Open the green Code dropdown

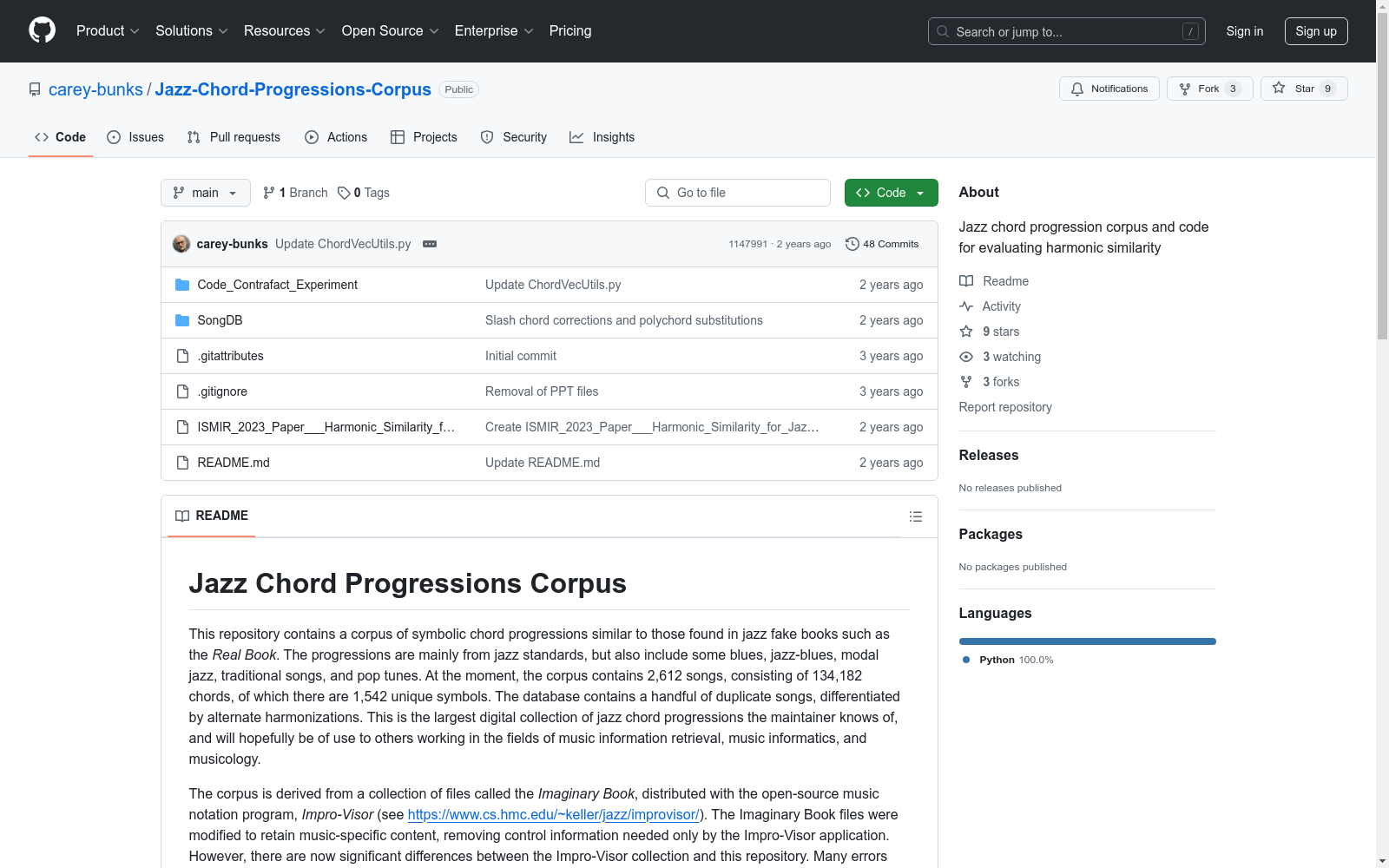[891, 193]
